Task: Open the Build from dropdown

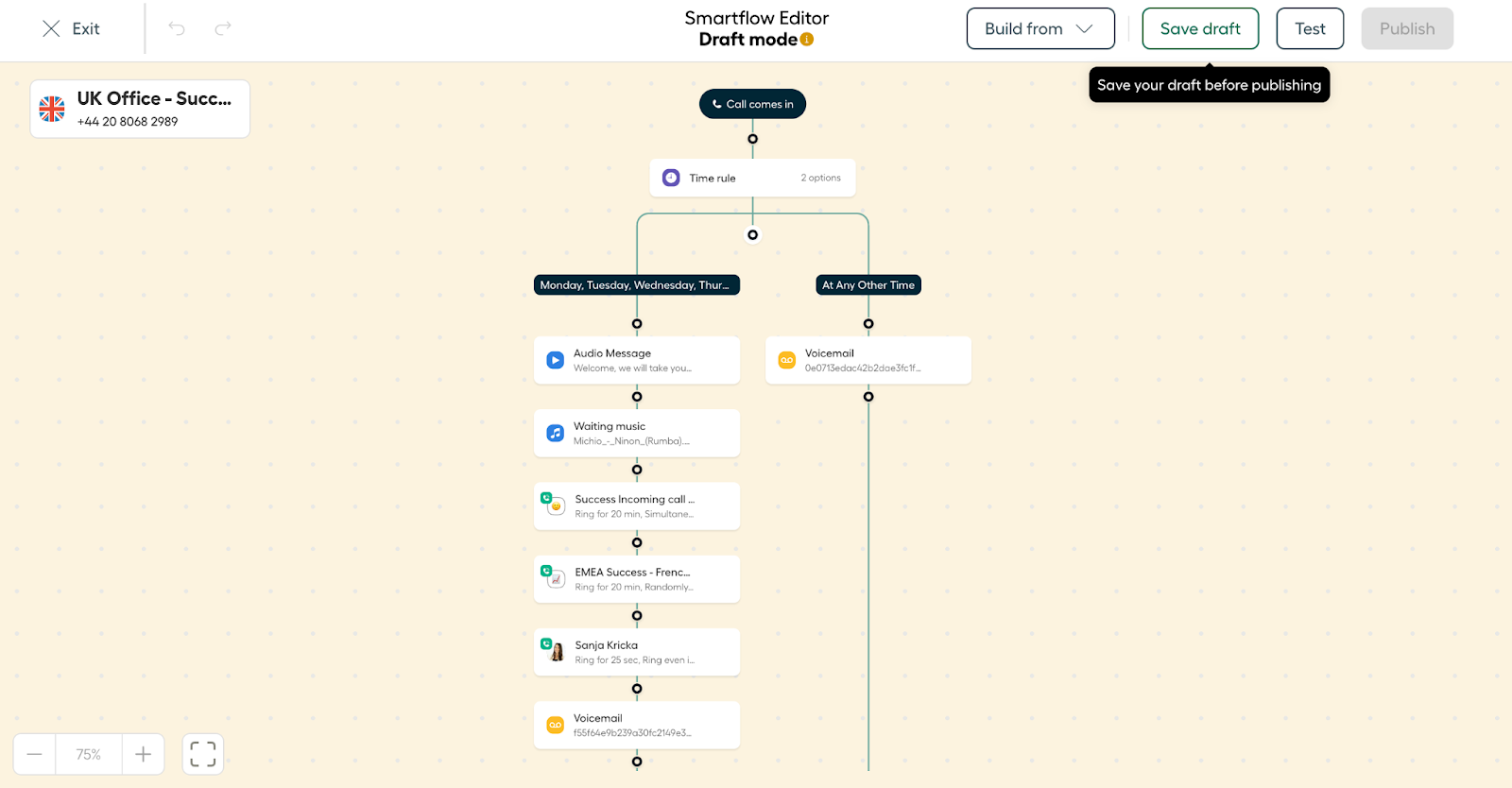Action: 1040,28
